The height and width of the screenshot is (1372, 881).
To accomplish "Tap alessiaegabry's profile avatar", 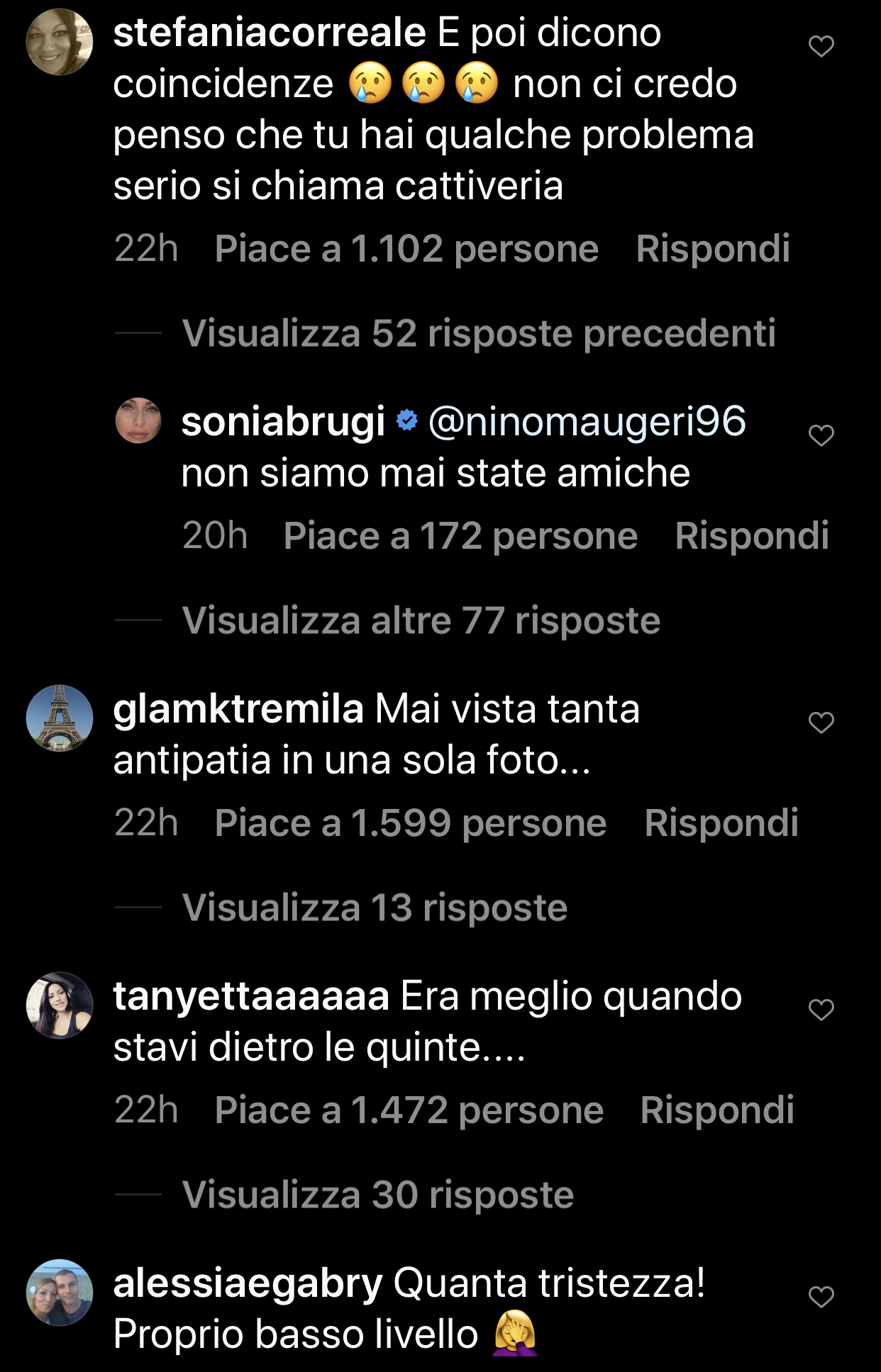I will click(60, 1292).
